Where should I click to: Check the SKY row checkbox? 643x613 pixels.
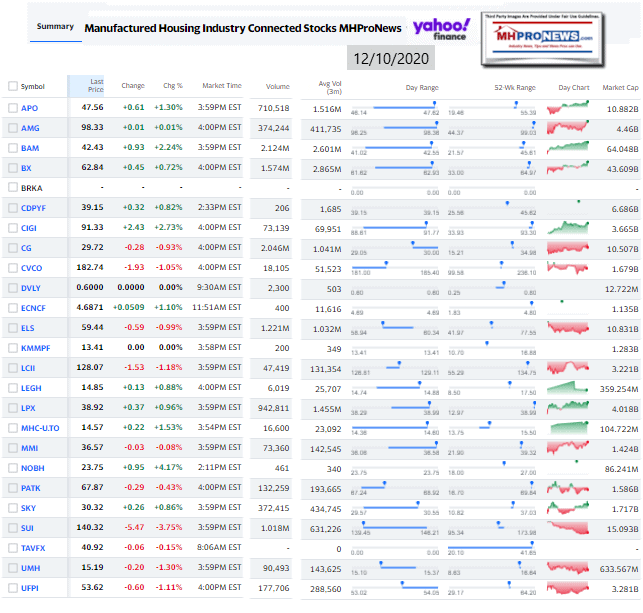pos(13,508)
